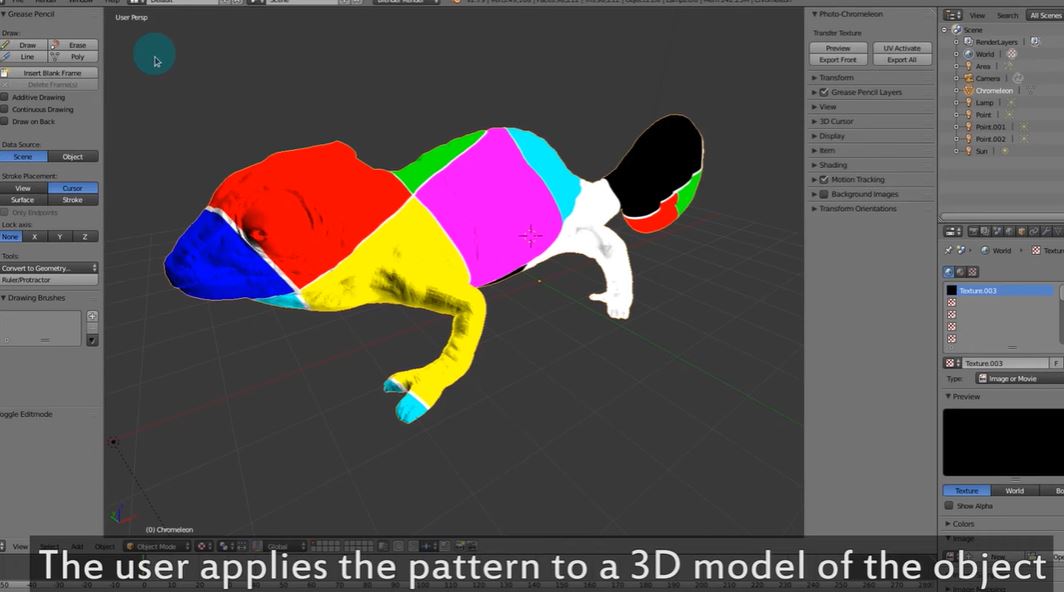Toggle Motion Tracking checkbox

824,180
